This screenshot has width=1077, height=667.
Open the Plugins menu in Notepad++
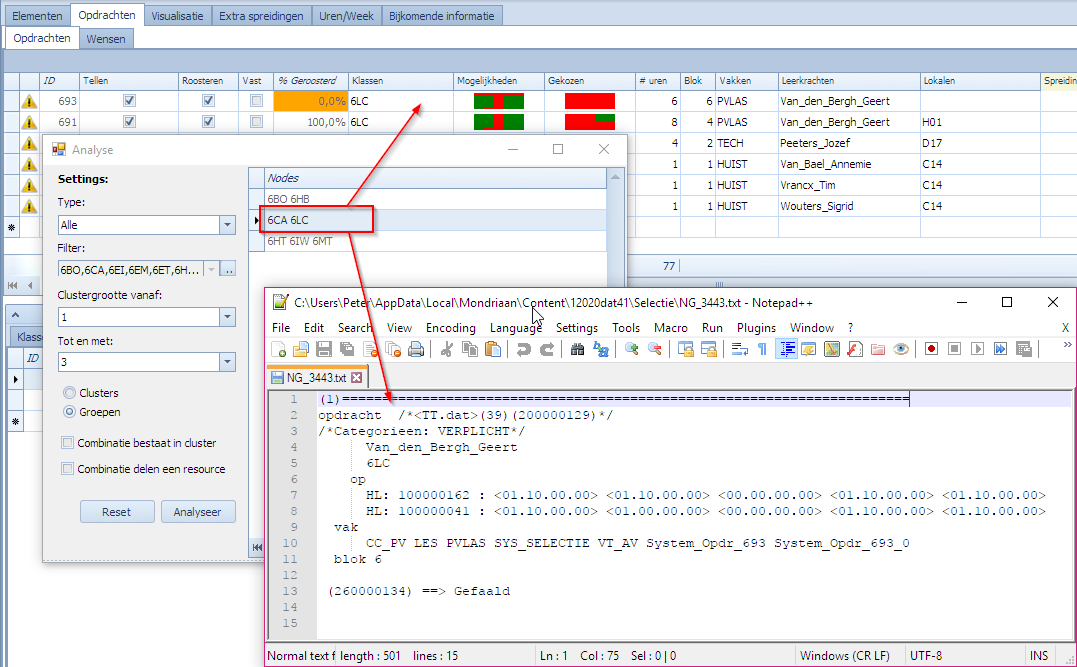[756, 328]
